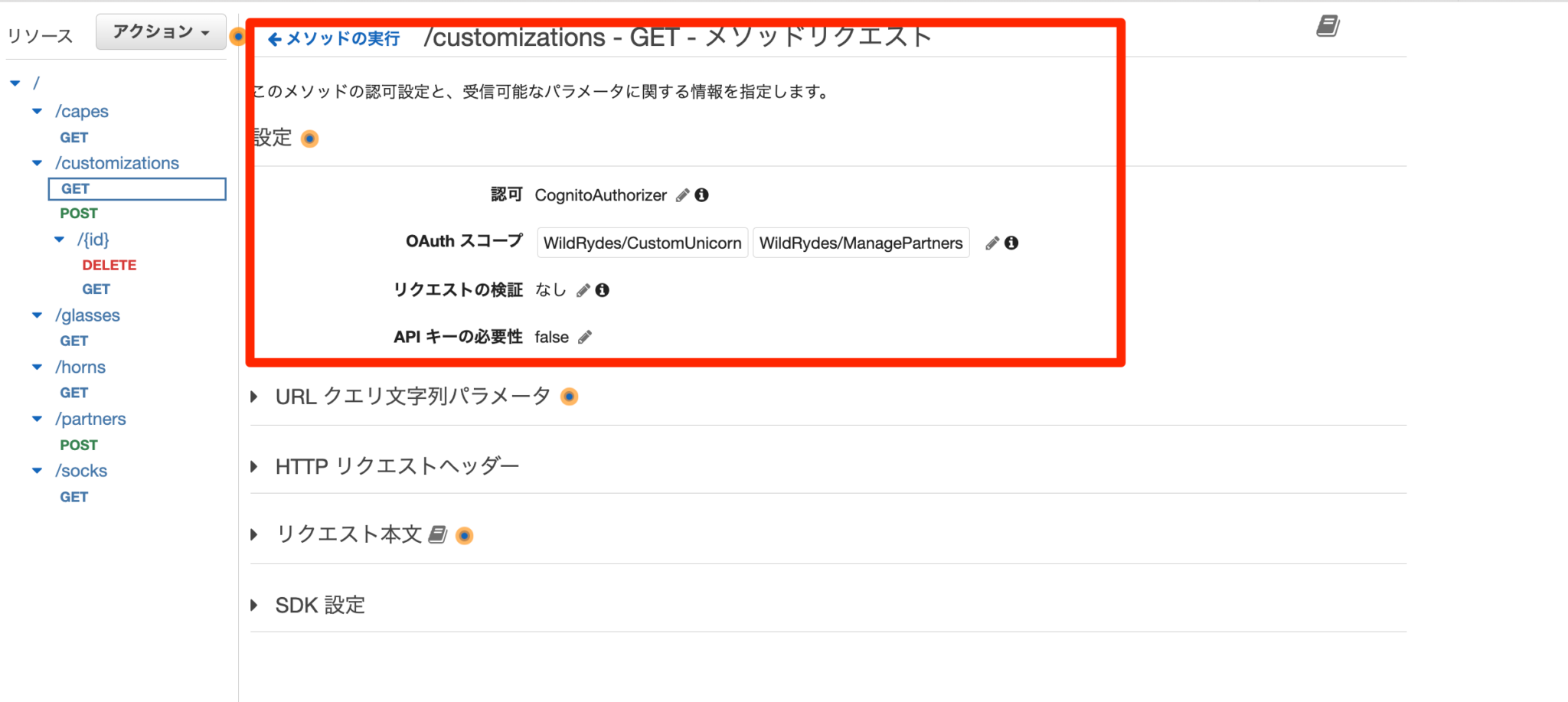Viewport: 1568px width, 702px height.
Task: Click the orange hint dot near 設定
Action: click(x=309, y=139)
